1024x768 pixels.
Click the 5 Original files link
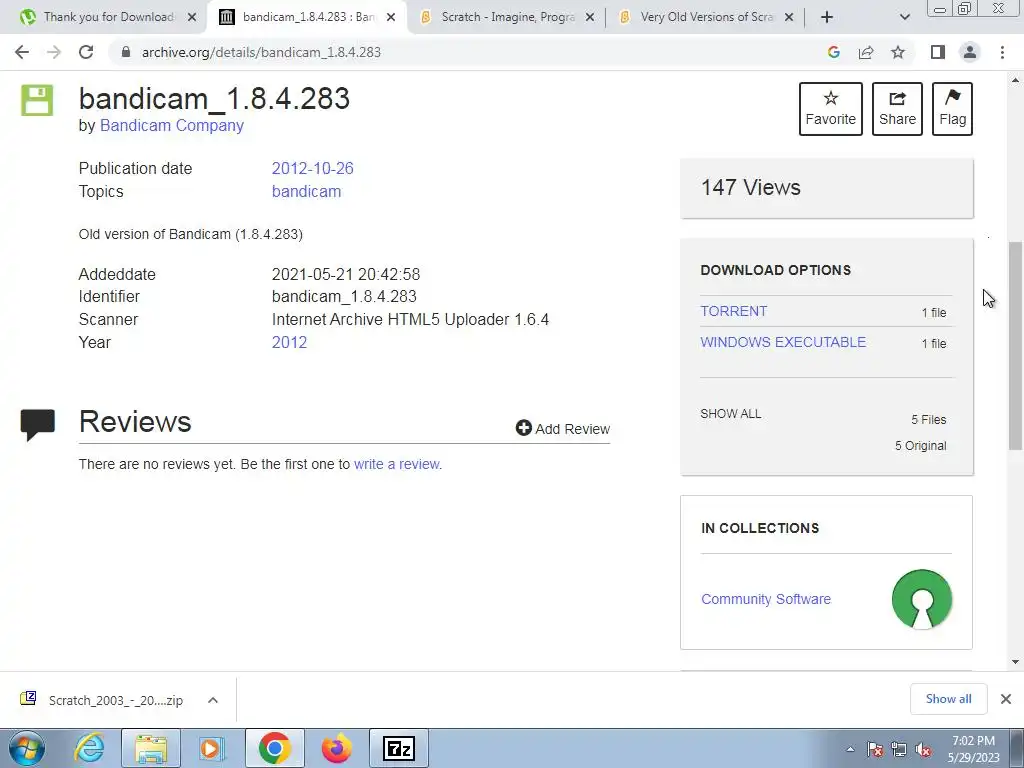920,445
